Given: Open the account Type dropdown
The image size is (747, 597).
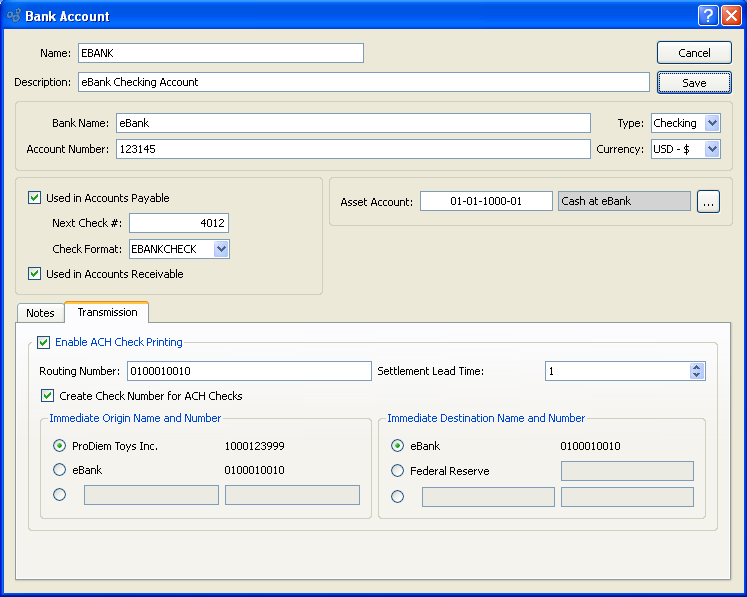Looking at the screenshot, I should click(711, 123).
